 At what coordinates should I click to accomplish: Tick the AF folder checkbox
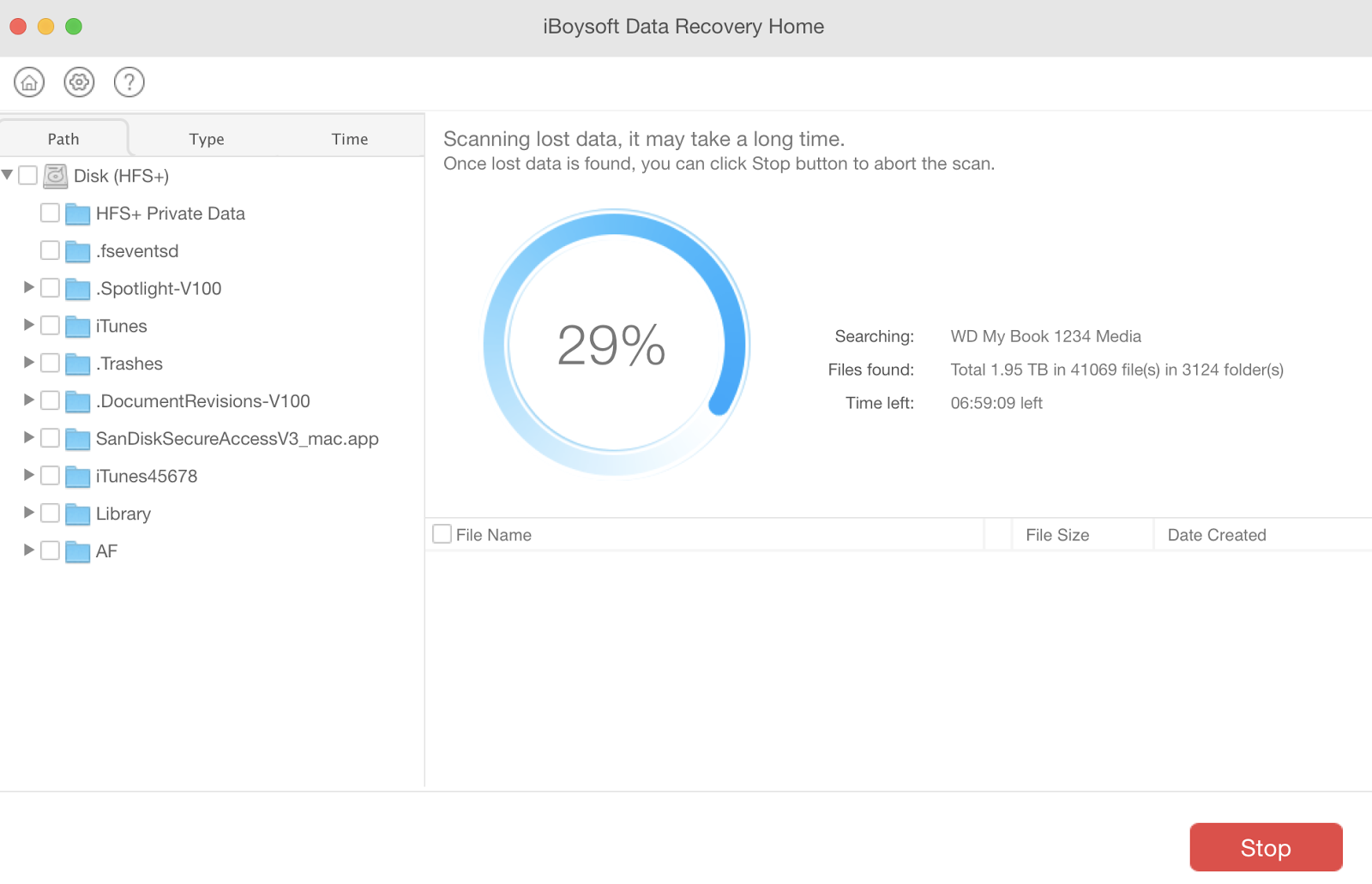click(50, 550)
